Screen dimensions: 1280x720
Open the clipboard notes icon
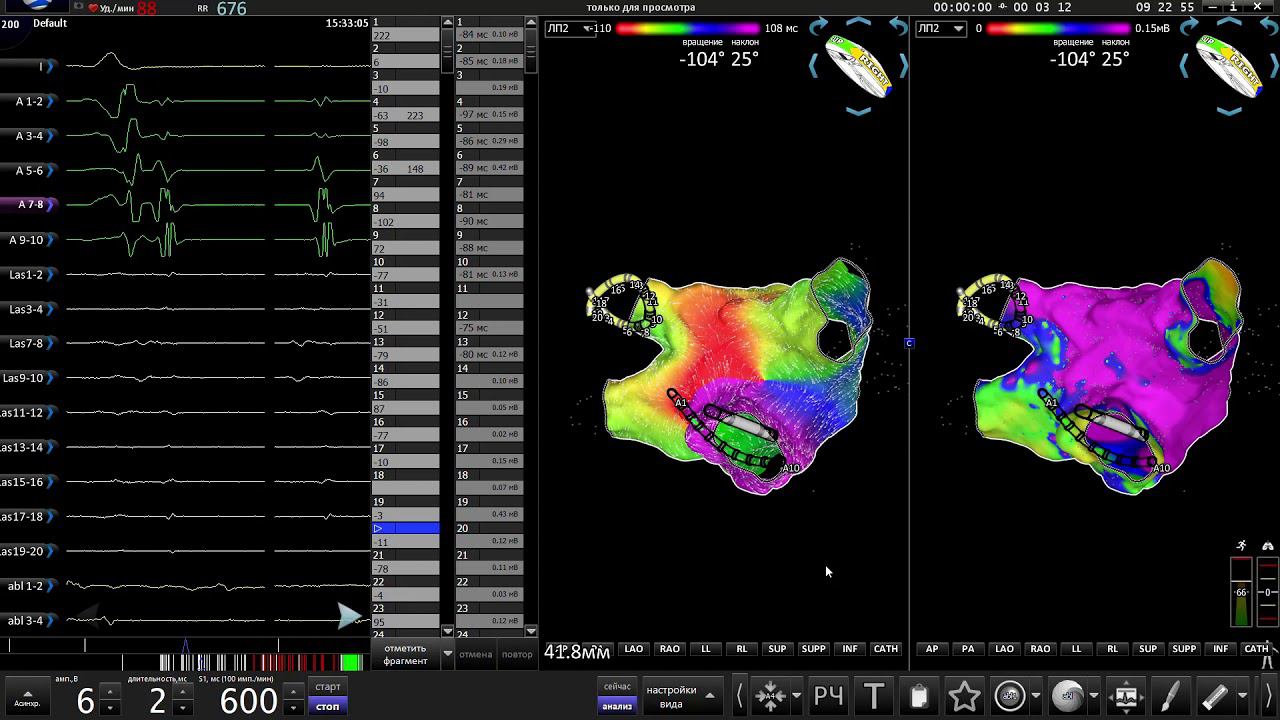[918, 696]
